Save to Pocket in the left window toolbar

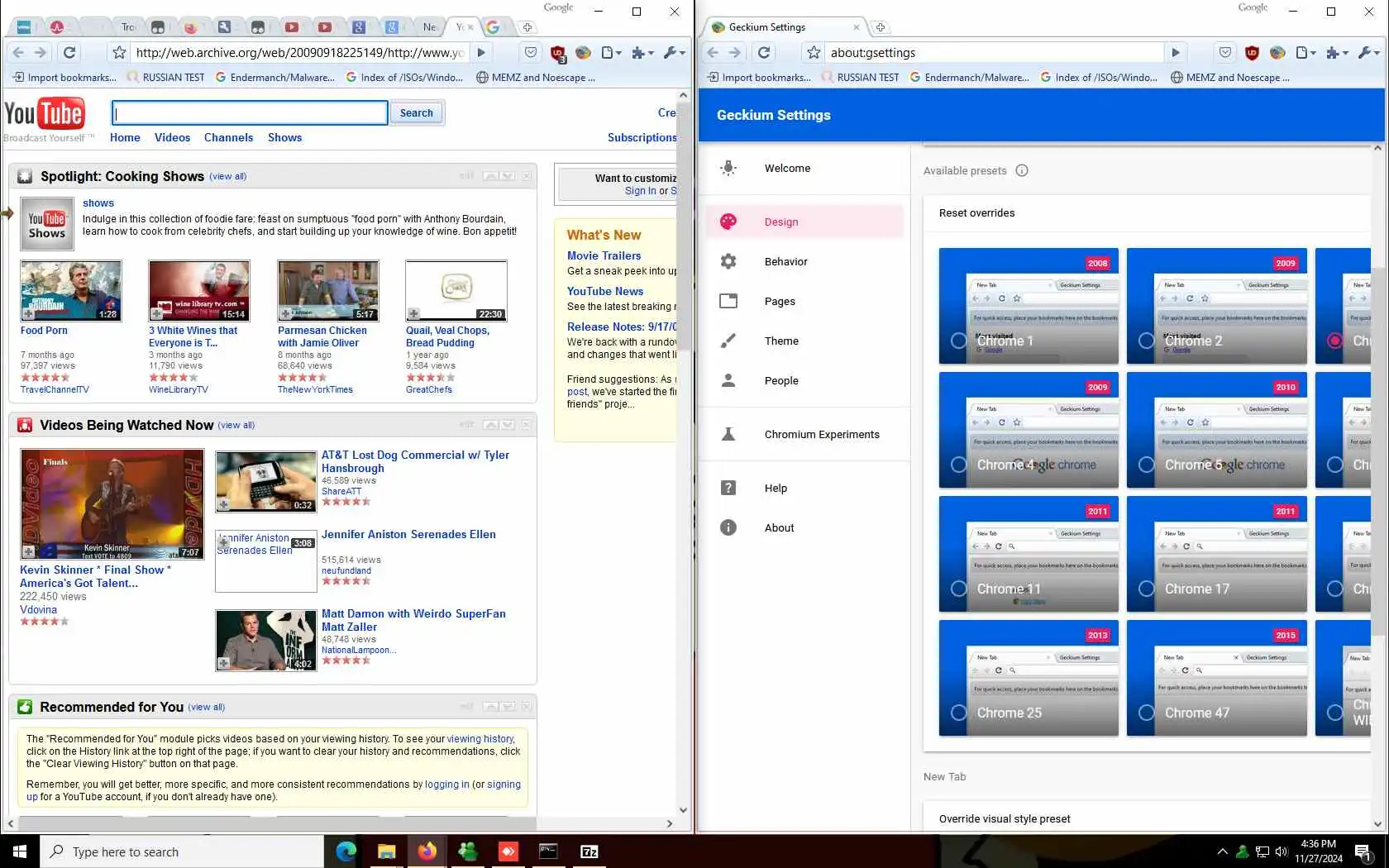click(x=531, y=52)
